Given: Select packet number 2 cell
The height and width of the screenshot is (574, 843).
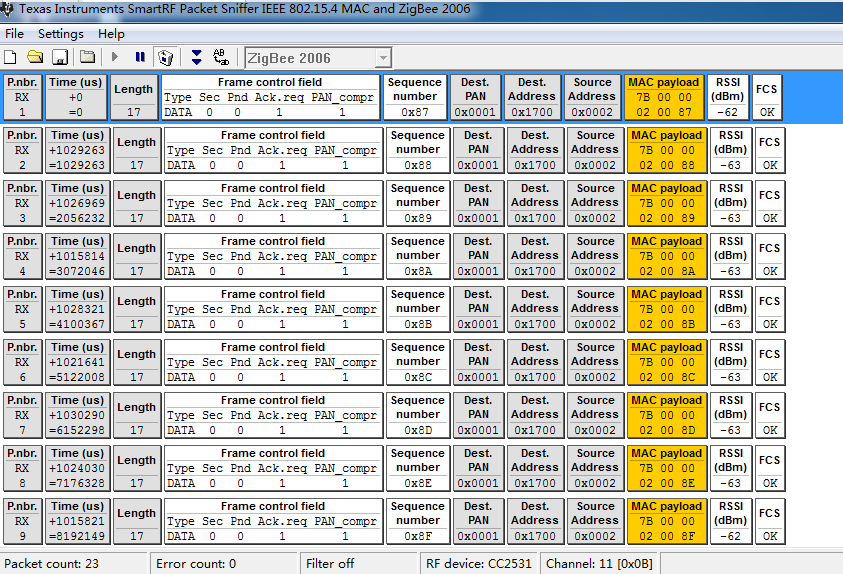Looking at the screenshot, I should coord(23,150).
